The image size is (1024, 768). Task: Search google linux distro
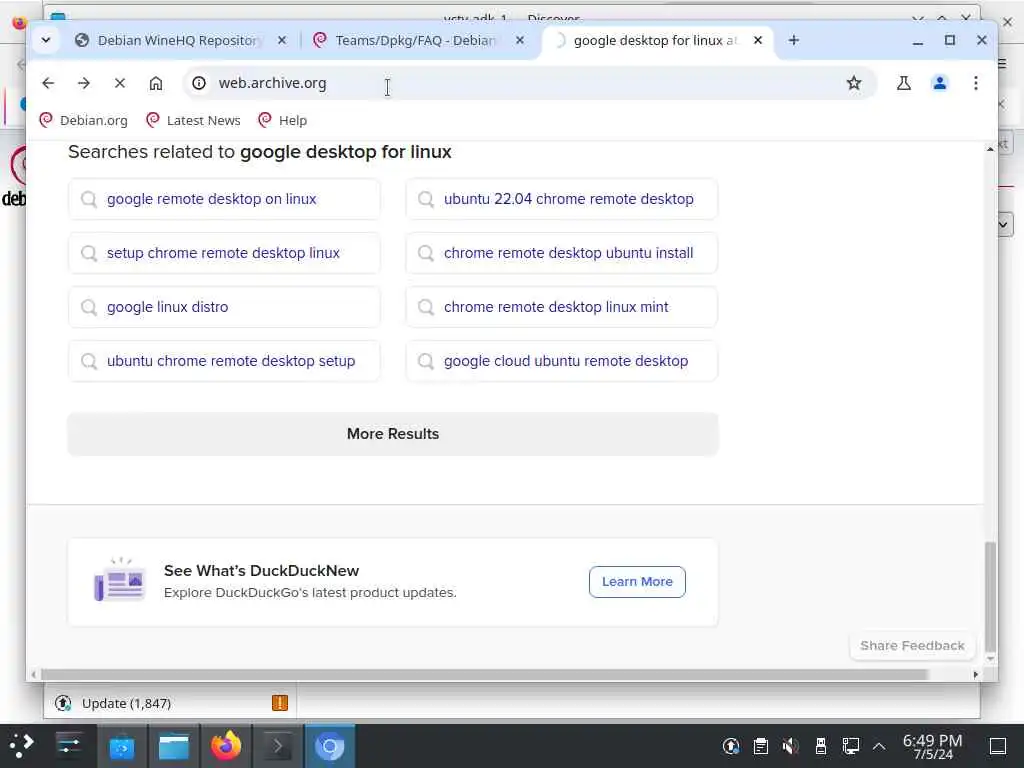click(224, 307)
